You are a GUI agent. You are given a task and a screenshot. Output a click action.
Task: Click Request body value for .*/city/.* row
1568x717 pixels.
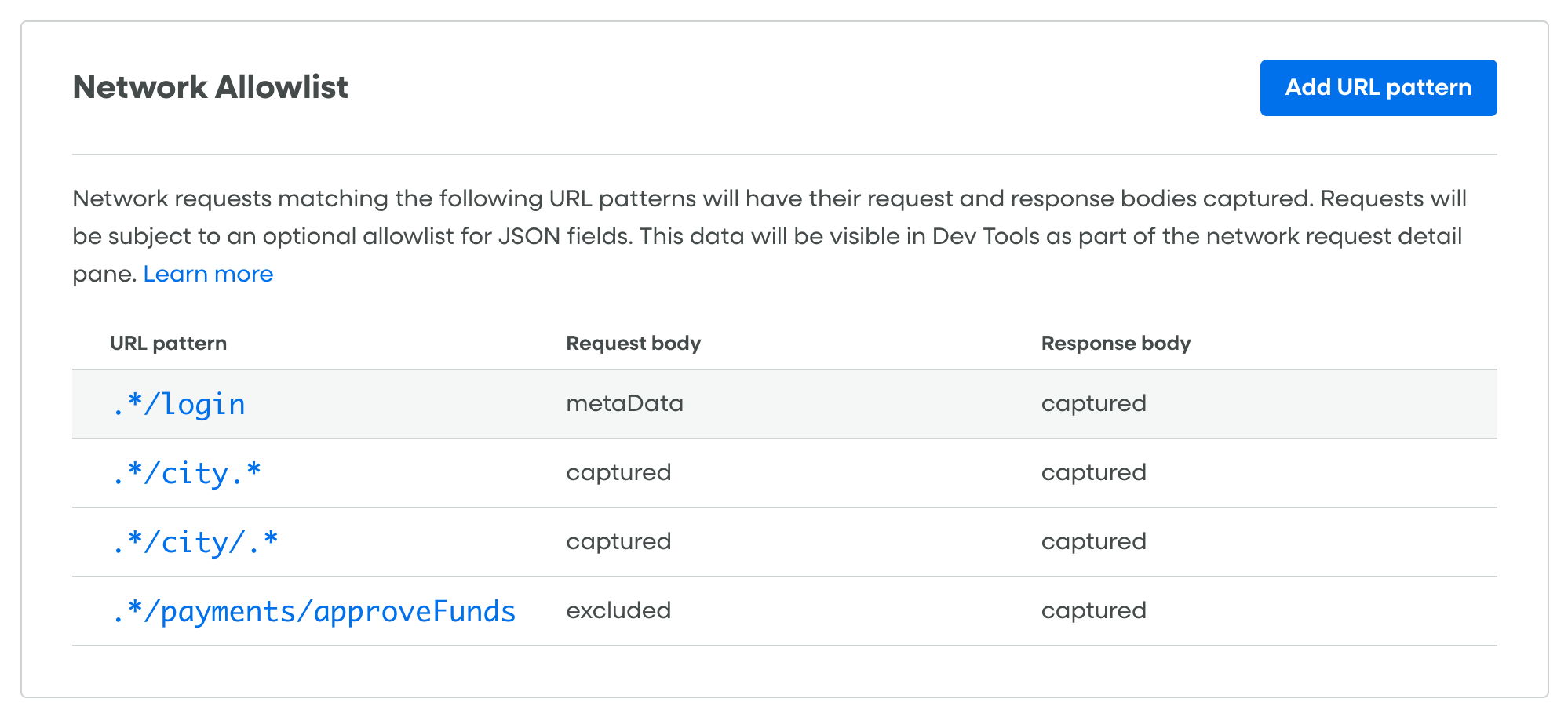coord(618,541)
